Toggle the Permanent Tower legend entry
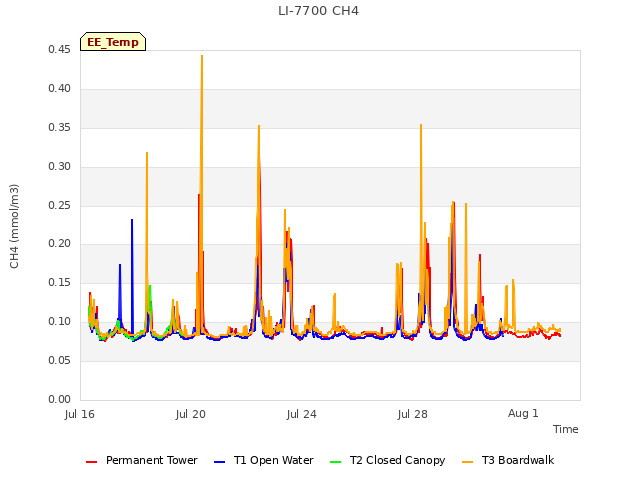This screenshot has width=640, height=480. (x=142, y=460)
